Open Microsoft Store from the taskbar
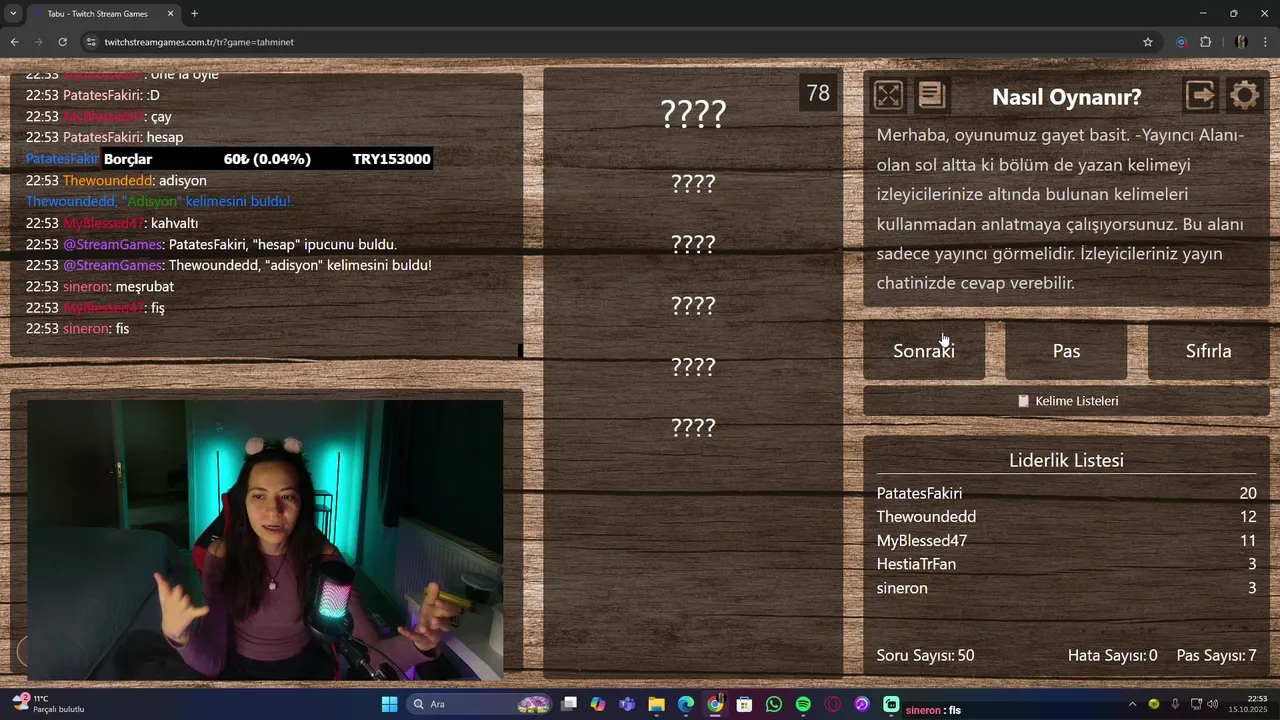 [744, 704]
